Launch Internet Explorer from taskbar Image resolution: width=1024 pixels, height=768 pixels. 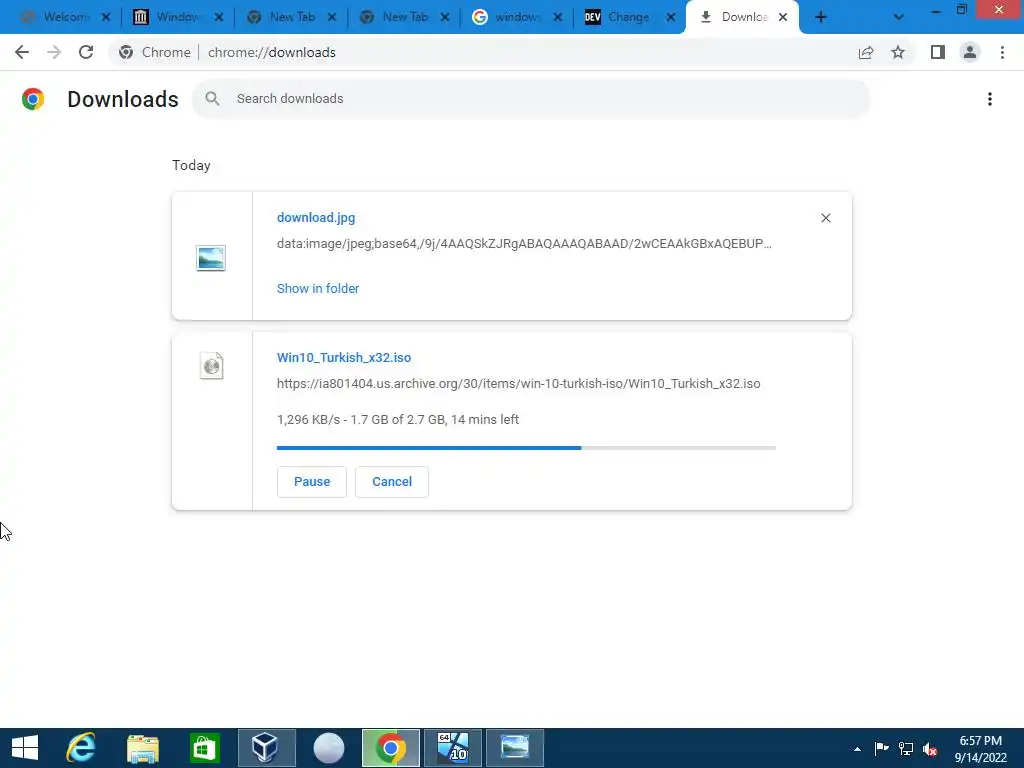tap(81, 748)
